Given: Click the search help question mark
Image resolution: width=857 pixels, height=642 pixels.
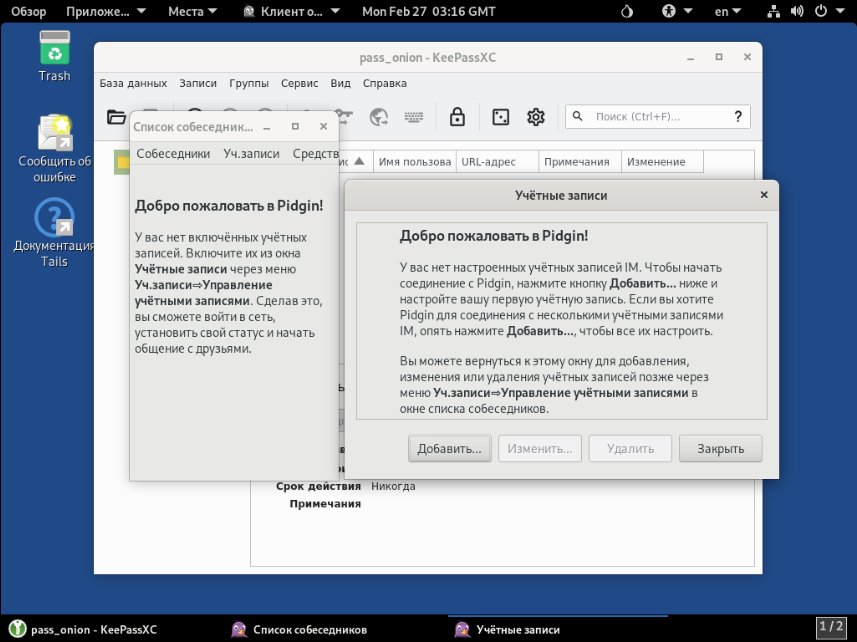Looking at the screenshot, I should [738, 117].
